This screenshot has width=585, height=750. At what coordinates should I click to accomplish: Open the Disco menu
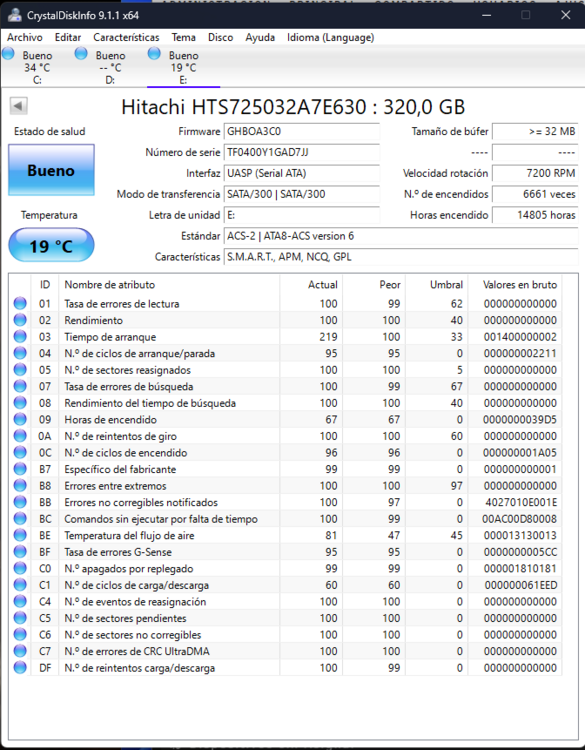pos(221,37)
